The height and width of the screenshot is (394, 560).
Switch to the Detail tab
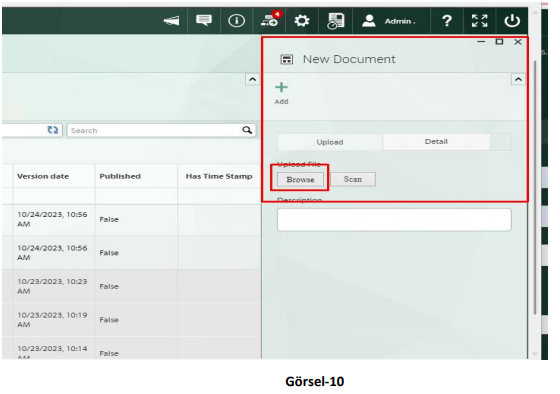coord(436,141)
